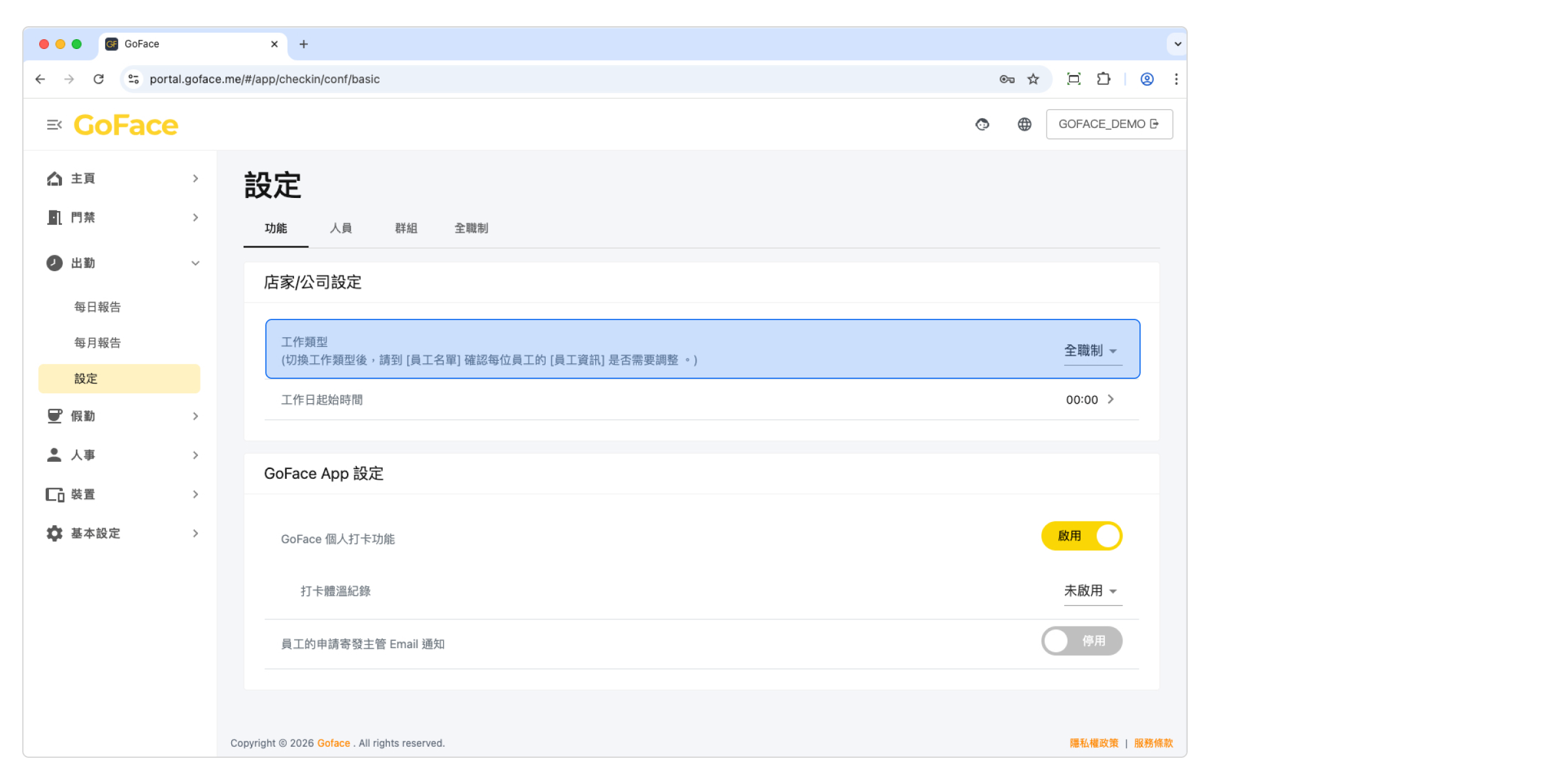Image resolution: width=1568 pixels, height=784 pixels.
Task: Open the 工作類型 全職制 dropdown
Action: 1092,351
